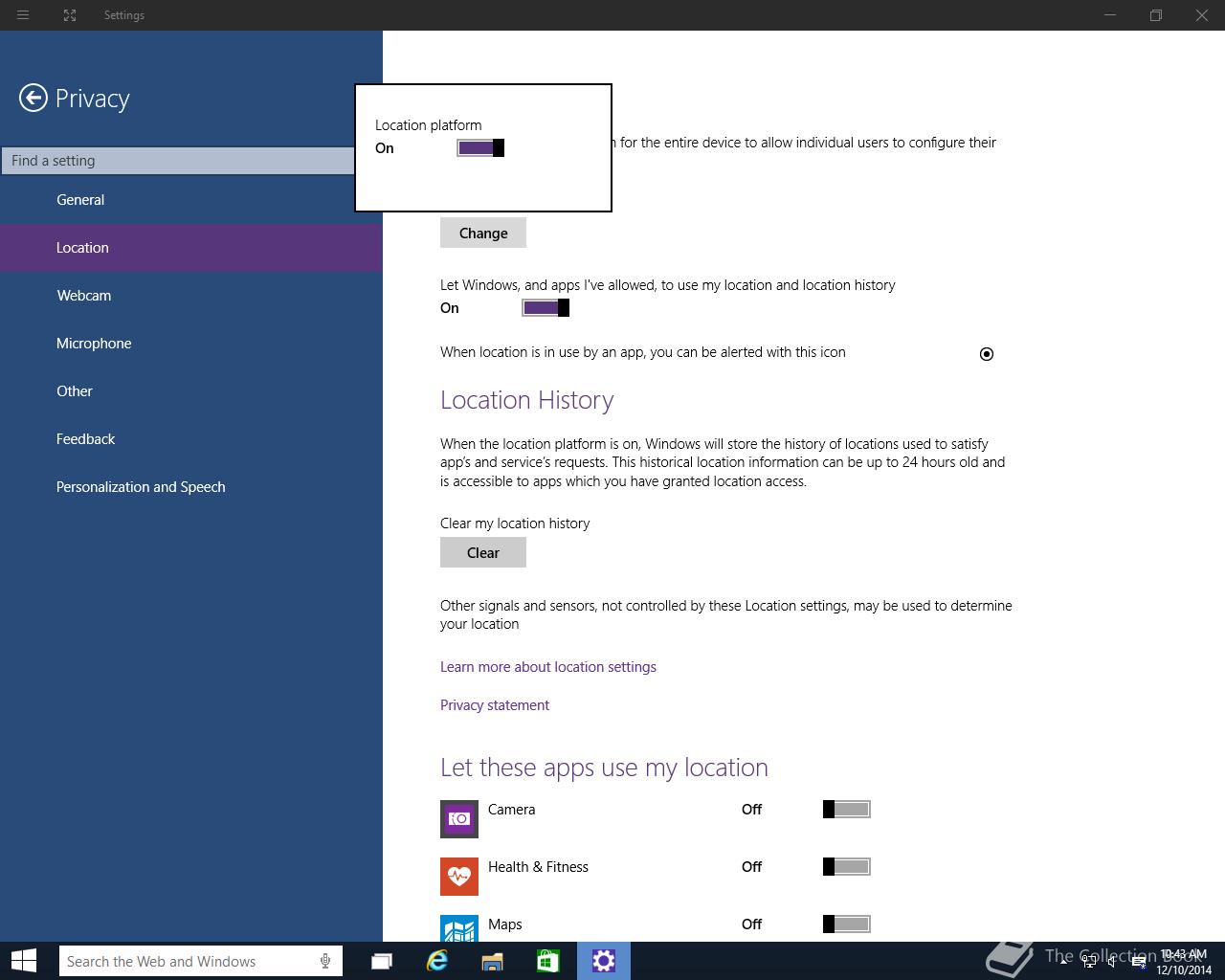1225x980 pixels.
Task: Go back using the Privacy back arrow
Action: coord(33,98)
